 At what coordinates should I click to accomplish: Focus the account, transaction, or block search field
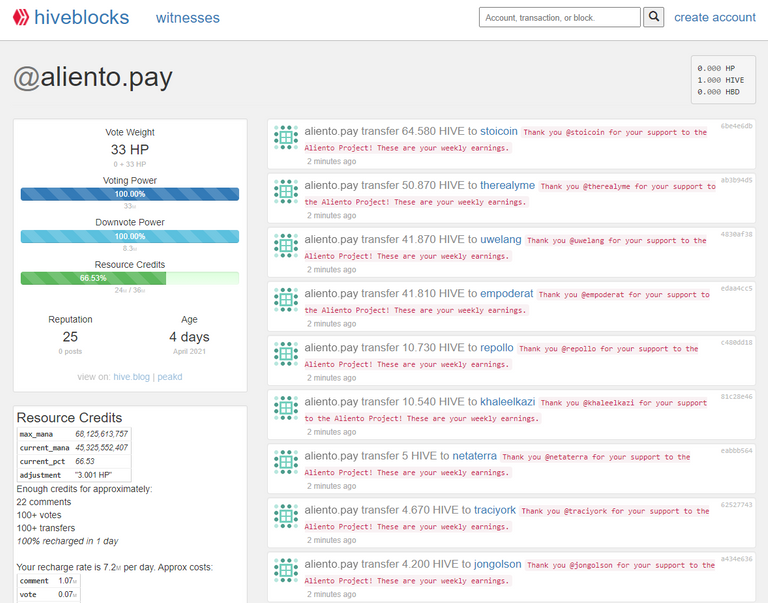tap(559, 17)
